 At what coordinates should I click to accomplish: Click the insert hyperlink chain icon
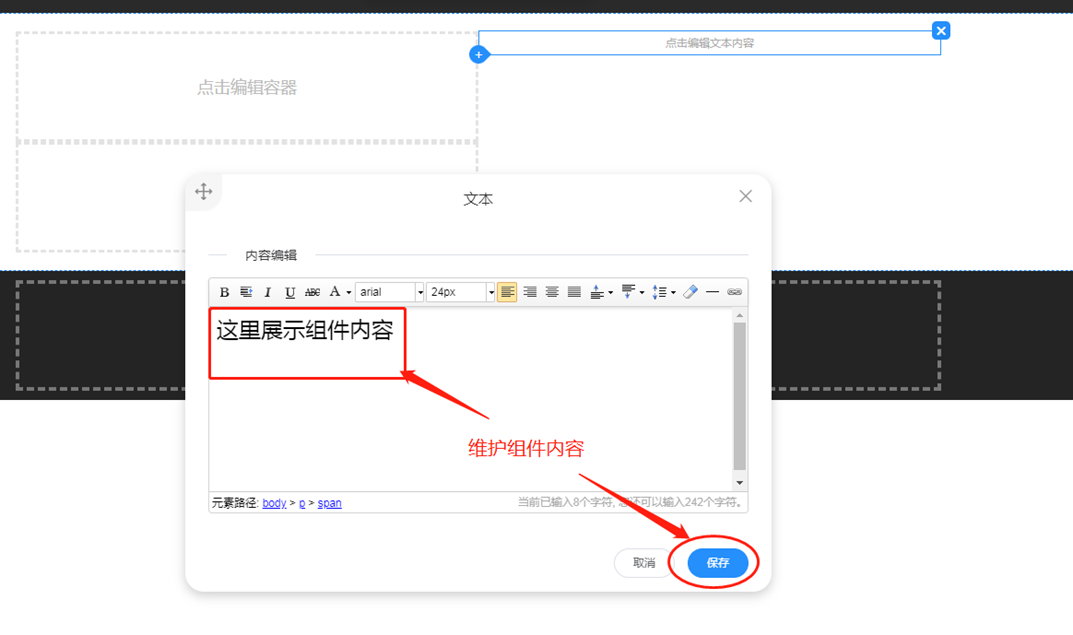coord(735,292)
